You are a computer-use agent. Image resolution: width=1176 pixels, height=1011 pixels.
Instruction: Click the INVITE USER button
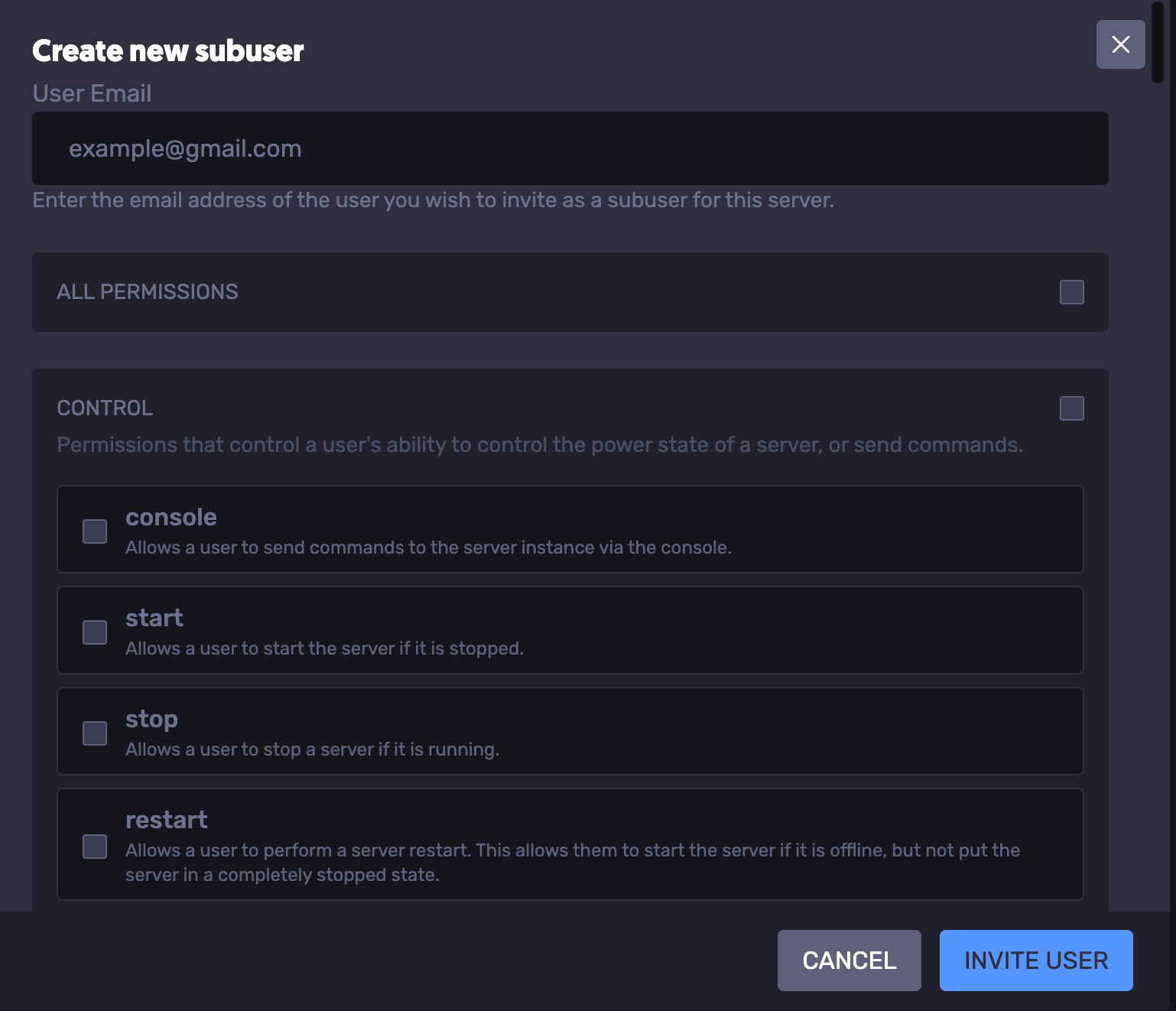point(1035,961)
